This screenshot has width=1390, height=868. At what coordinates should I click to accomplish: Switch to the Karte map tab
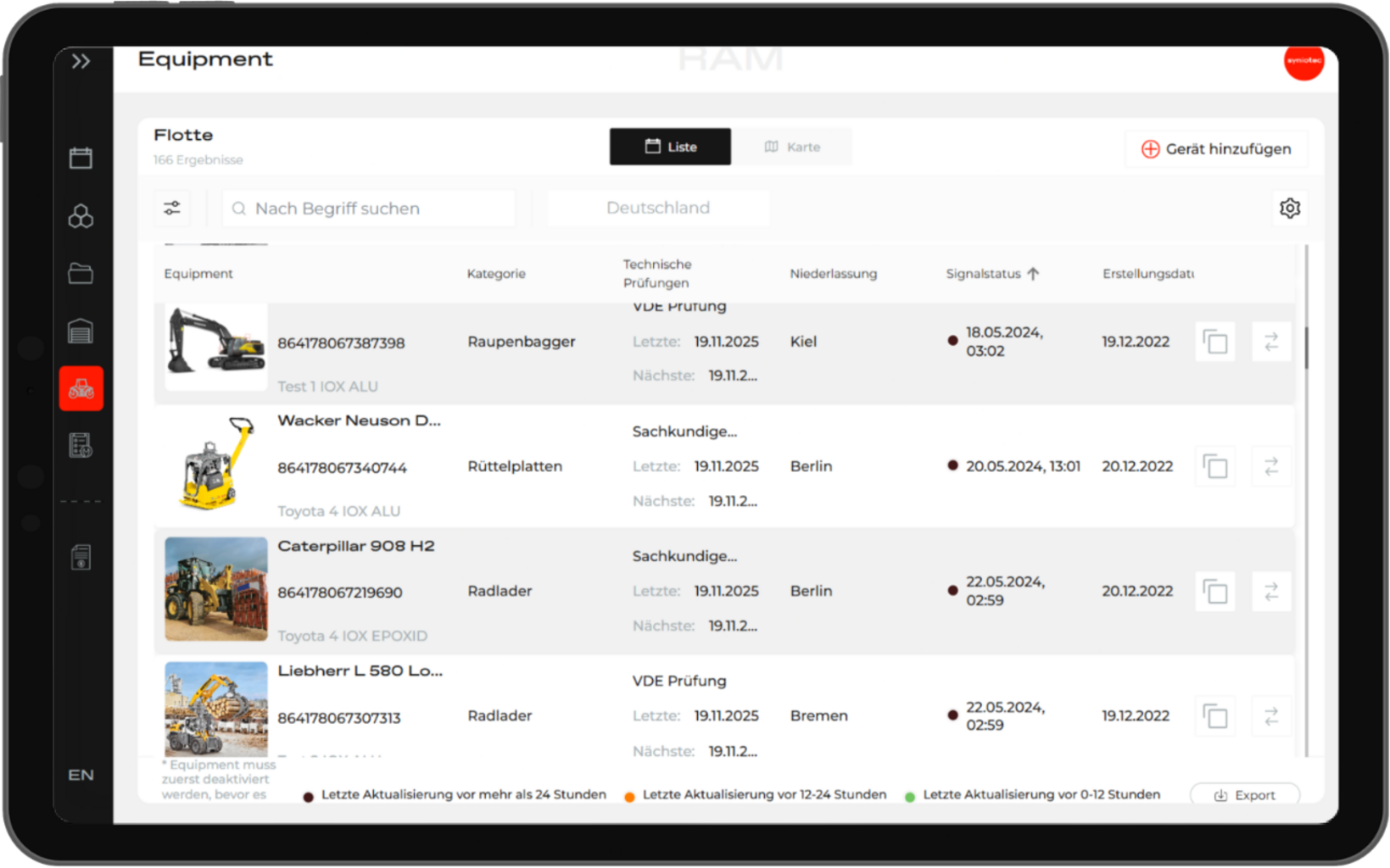[x=792, y=147]
